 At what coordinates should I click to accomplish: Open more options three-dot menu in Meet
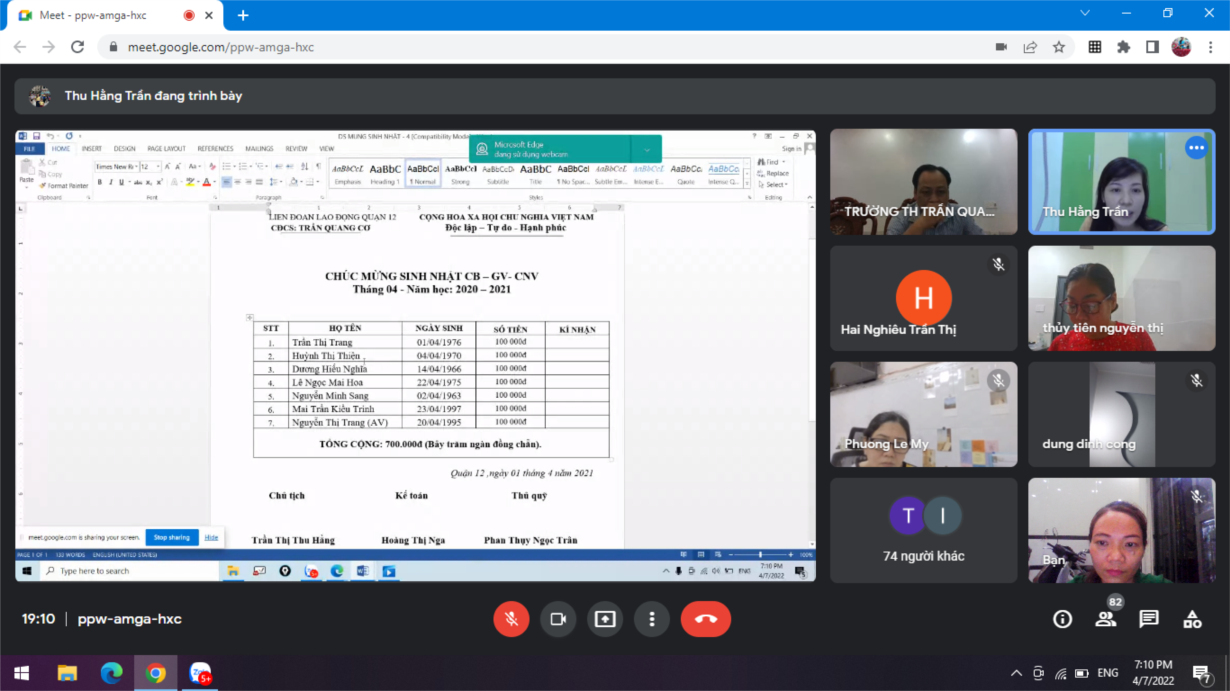point(652,619)
